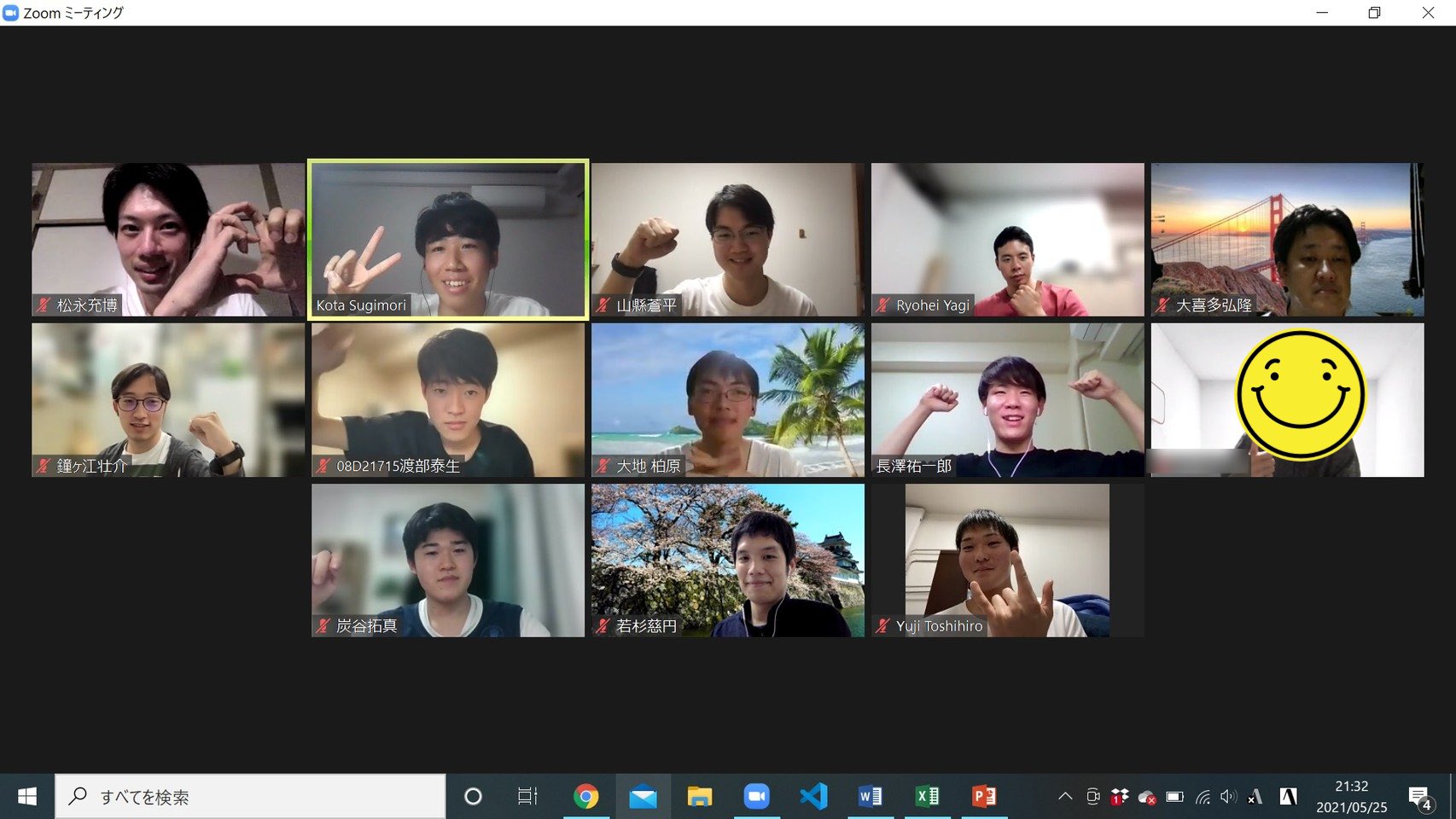Open the Windows Start menu
Screen dimensions: 1456x819
[x=27, y=797]
